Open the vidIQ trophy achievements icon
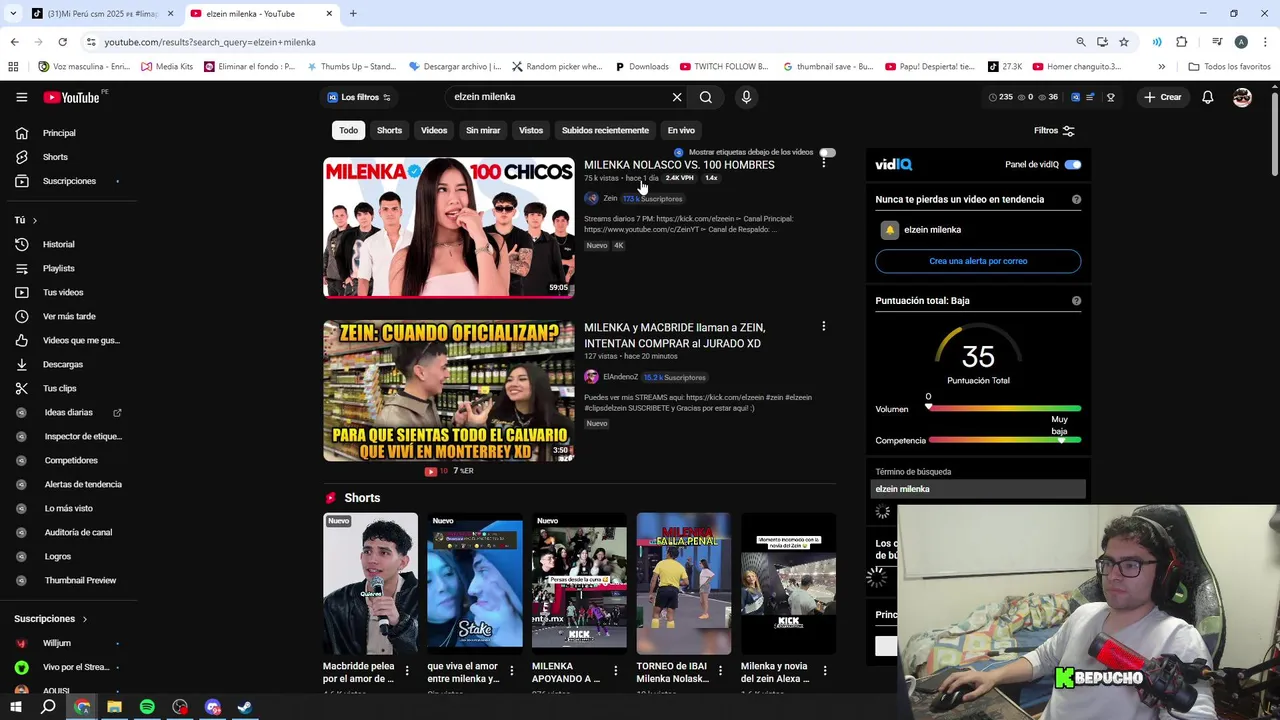The image size is (1280, 720). [1110, 97]
